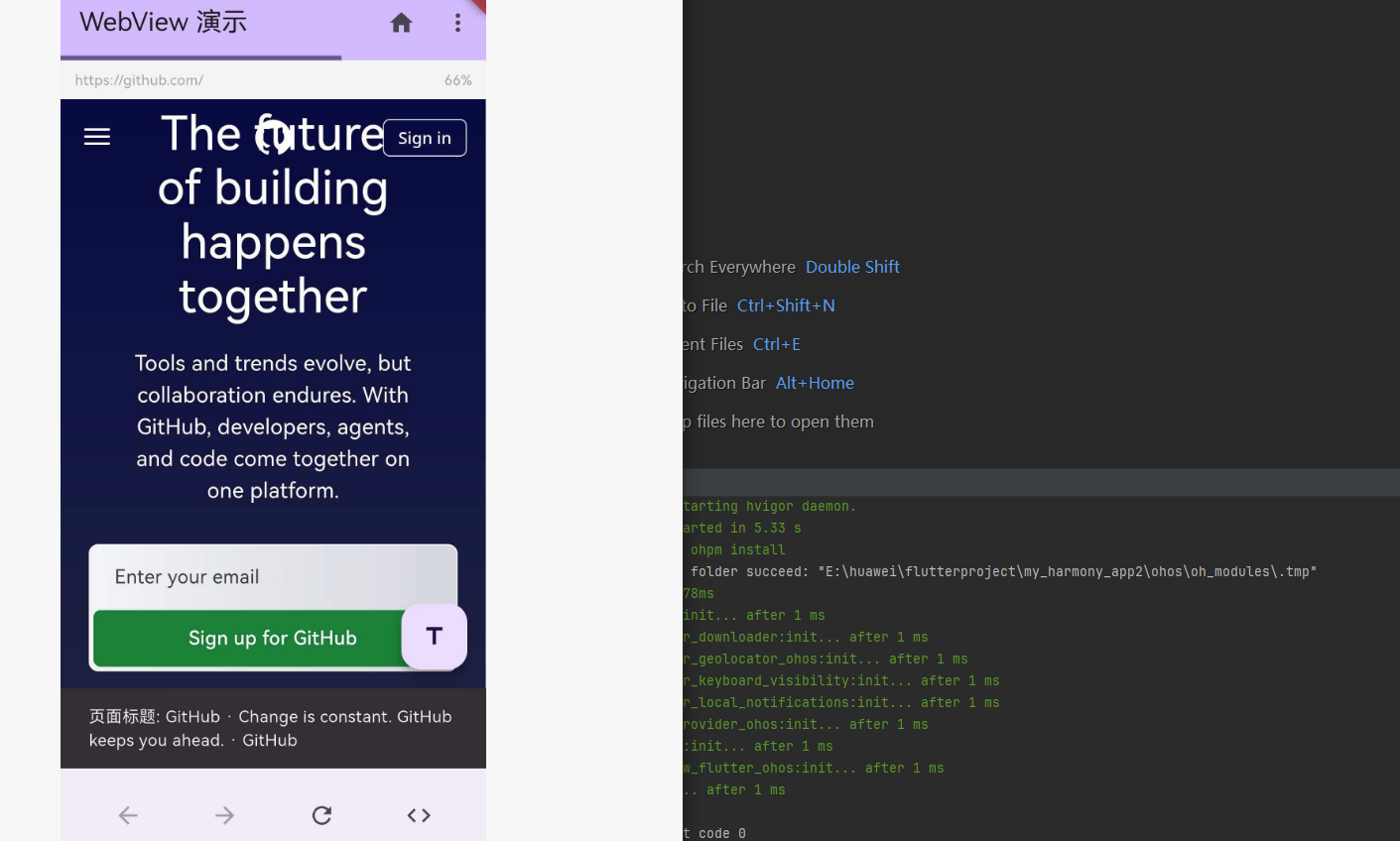Screen dimensions: 1400x841
Task: Click the Alt+Home shortcut hint
Action: pos(815,383)
